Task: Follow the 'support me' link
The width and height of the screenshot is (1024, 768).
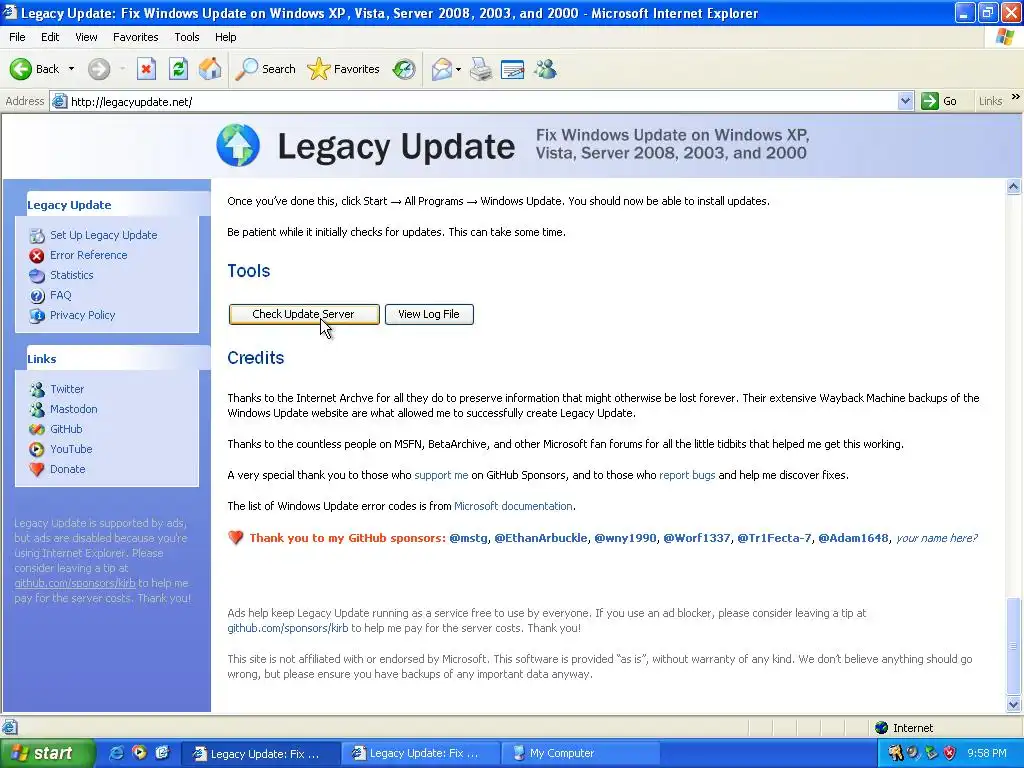Action: pos(441,475)
